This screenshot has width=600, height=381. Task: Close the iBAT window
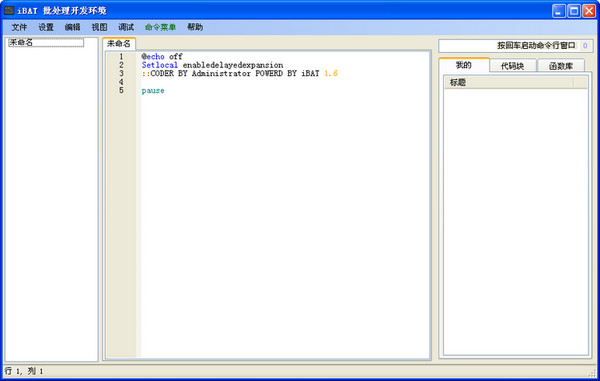(x=589, y=11)
